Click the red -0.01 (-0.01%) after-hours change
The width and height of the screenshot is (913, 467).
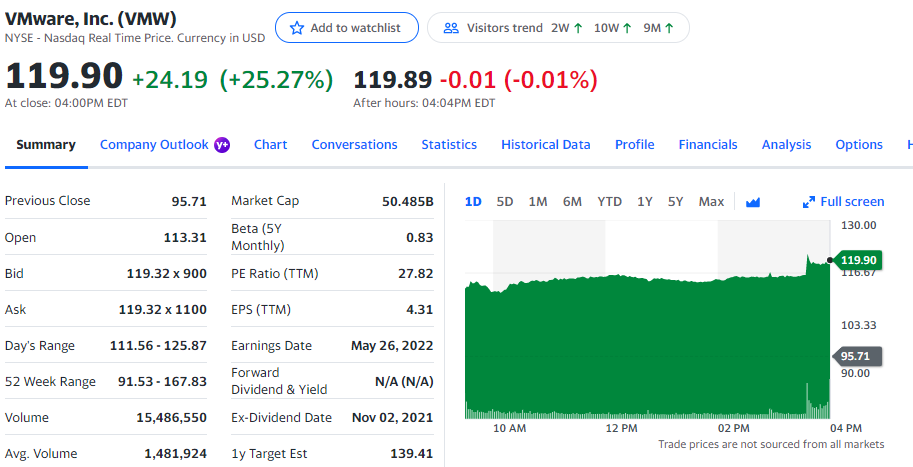(x=518, y=79)
